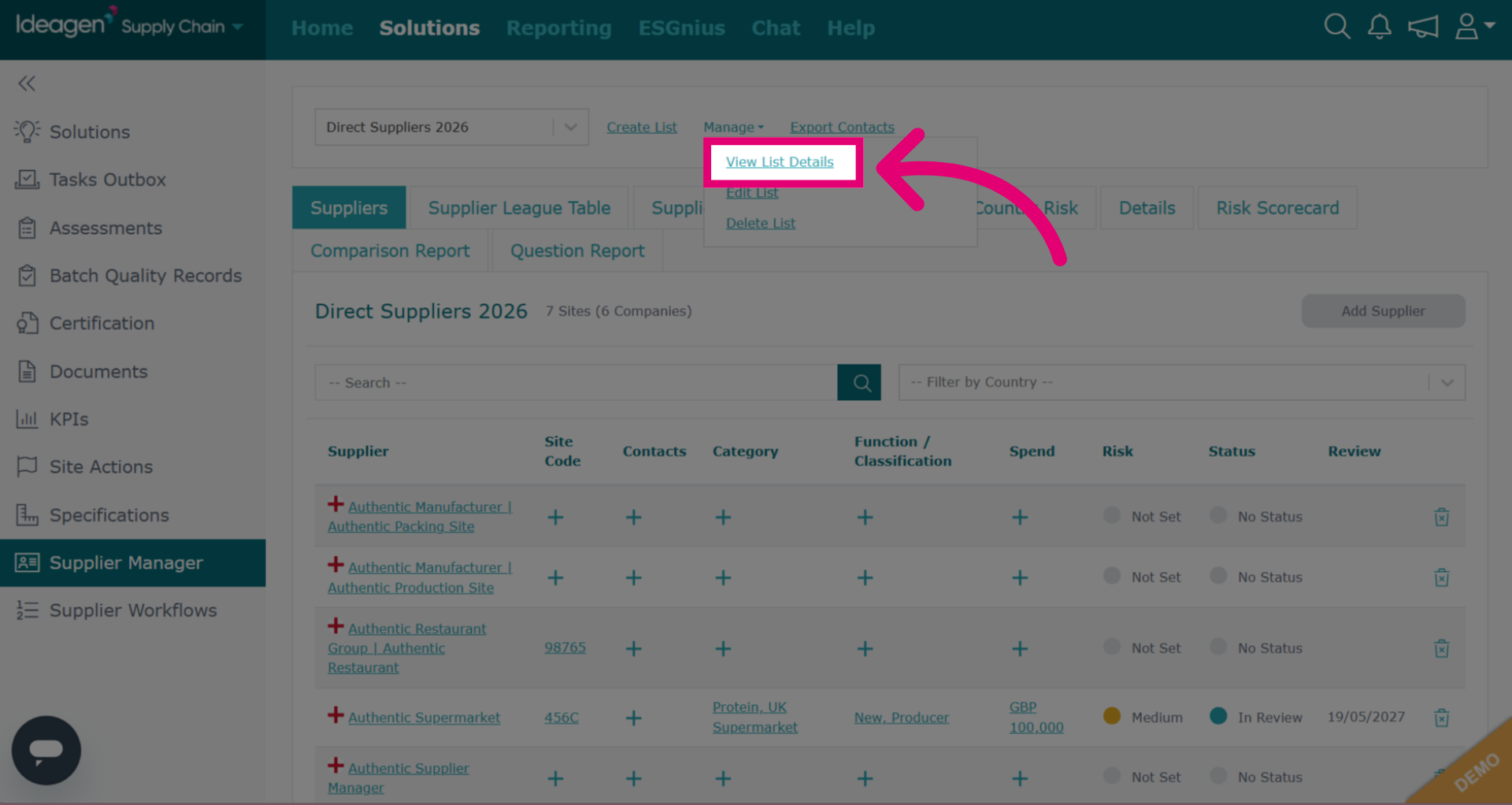The image size is (1512, 805).
Task: Choose View List Details
Action: [780, 161]
